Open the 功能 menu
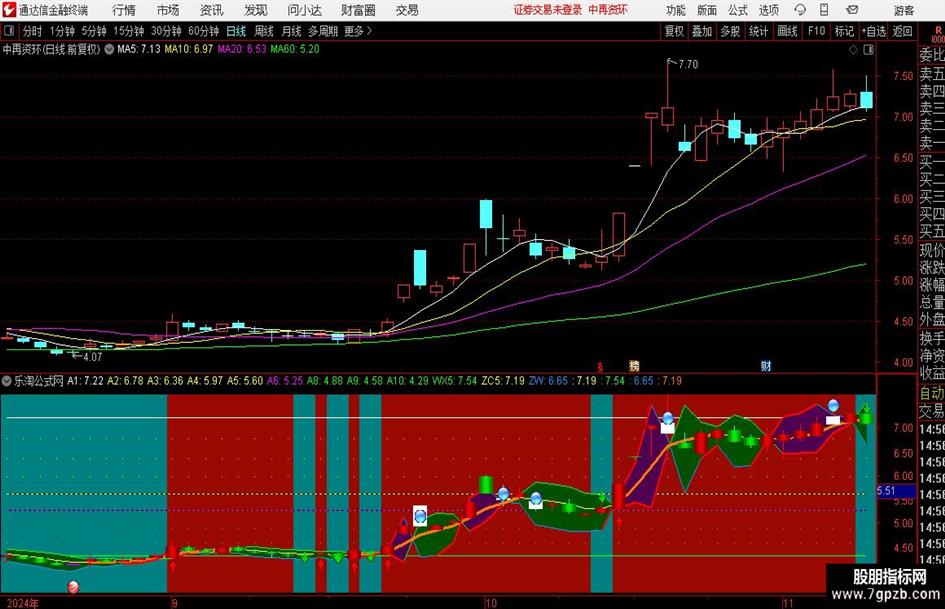The image size is (945, 609). [x=676, y=10]
